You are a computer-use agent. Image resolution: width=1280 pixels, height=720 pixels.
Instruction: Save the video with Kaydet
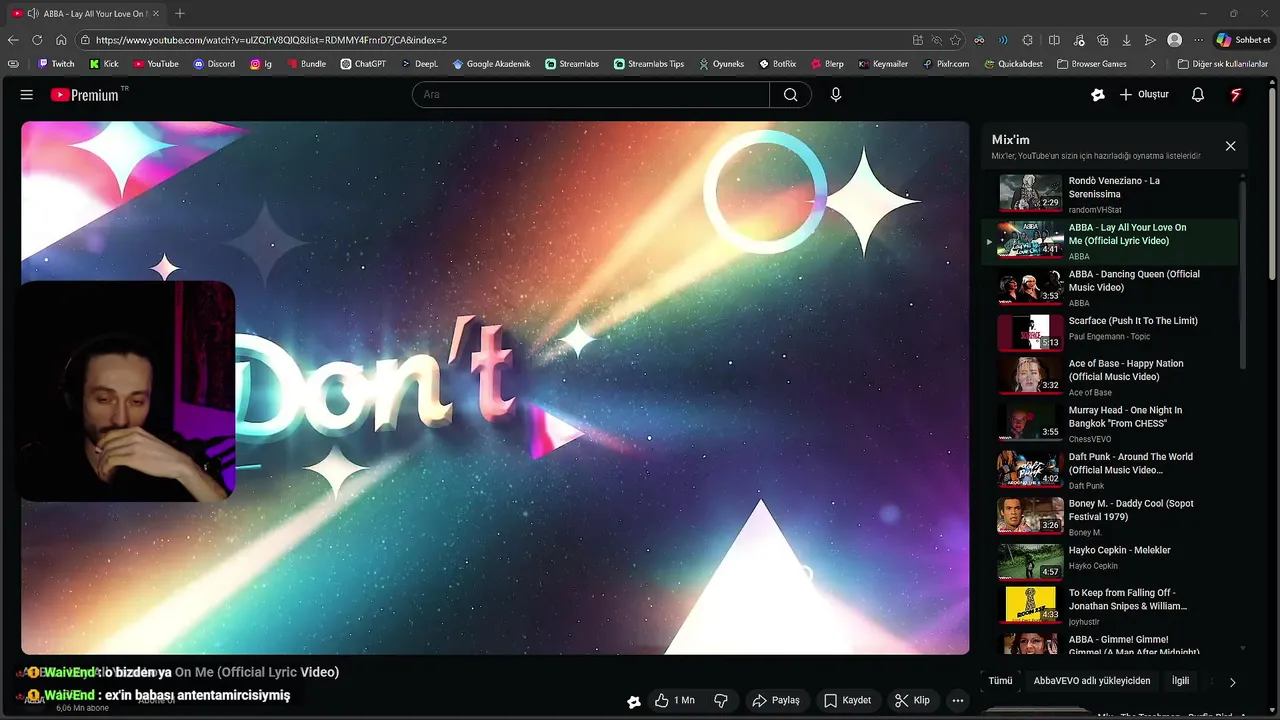pos(848,701)
